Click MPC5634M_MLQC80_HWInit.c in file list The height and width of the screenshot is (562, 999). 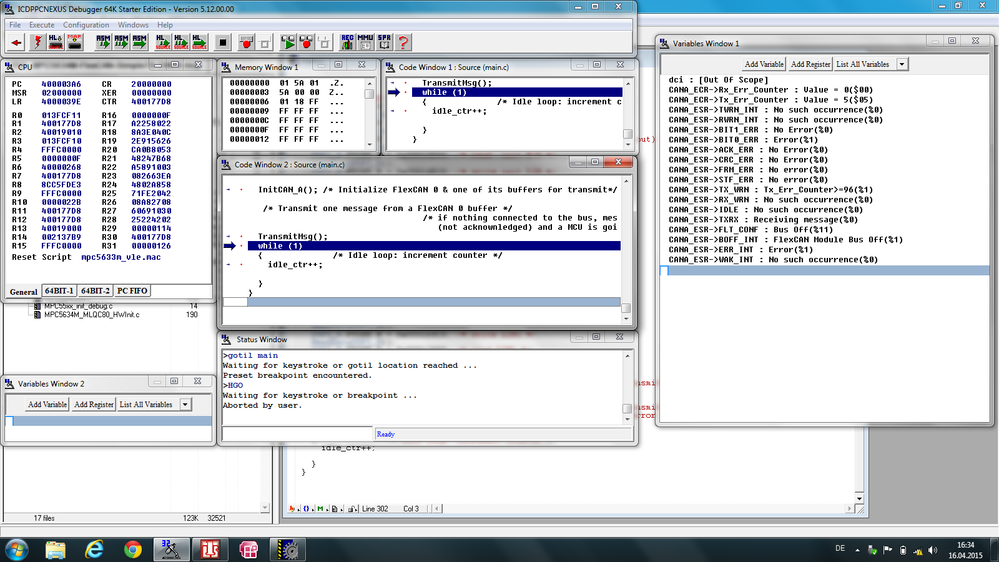click(92, 315)
